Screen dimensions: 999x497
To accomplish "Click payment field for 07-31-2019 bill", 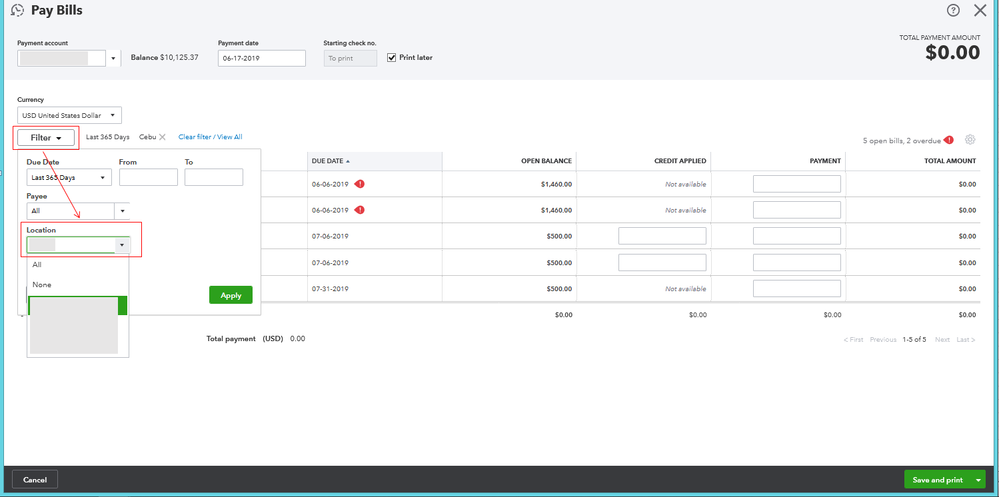I will [797, 289].
